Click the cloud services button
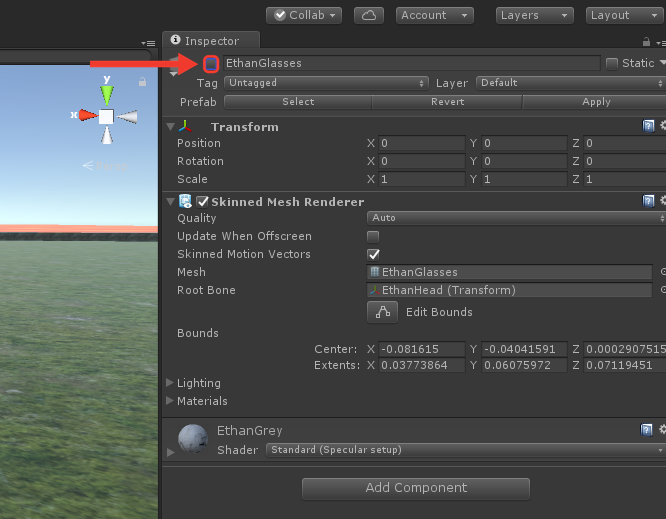Viewport: 666px width, 519px height. [369, 16]
